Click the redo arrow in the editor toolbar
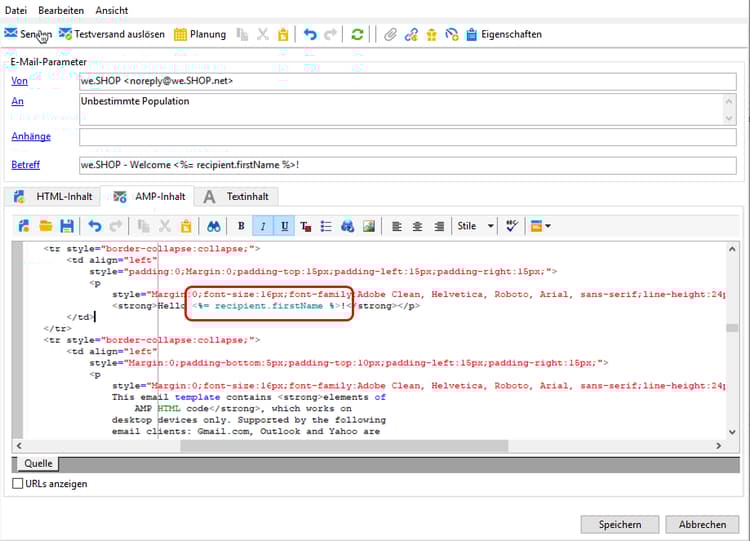Image resolution: width=750 pixels, height=541 pixels. [x=116, y=226]
